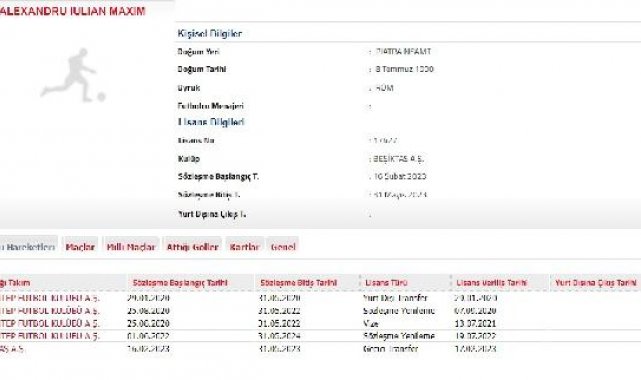Select the Futbolcu Menajeri label

coord(211,106)
